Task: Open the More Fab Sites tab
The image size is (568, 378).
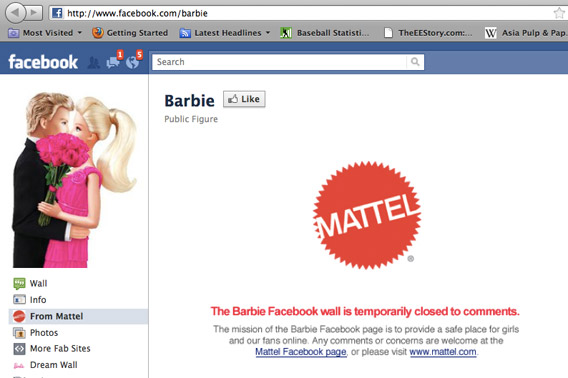Action: pyautogui.click(x=60, y=348)
